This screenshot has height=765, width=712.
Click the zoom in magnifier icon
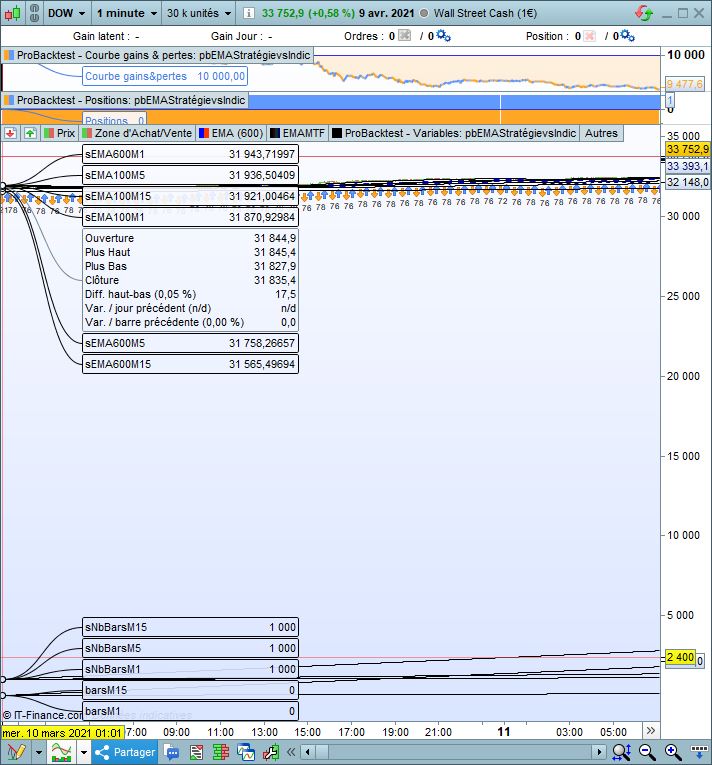pyautogui.click(x=673, y=752)
